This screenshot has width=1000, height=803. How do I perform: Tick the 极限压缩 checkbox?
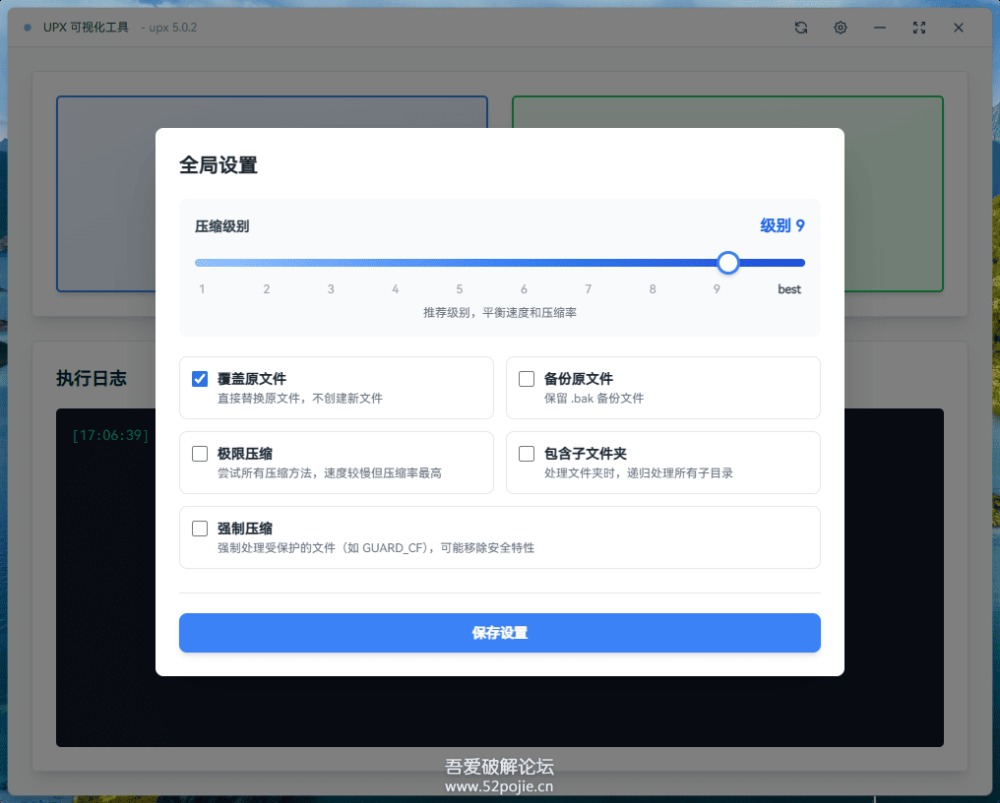click(x=200, y=454)
